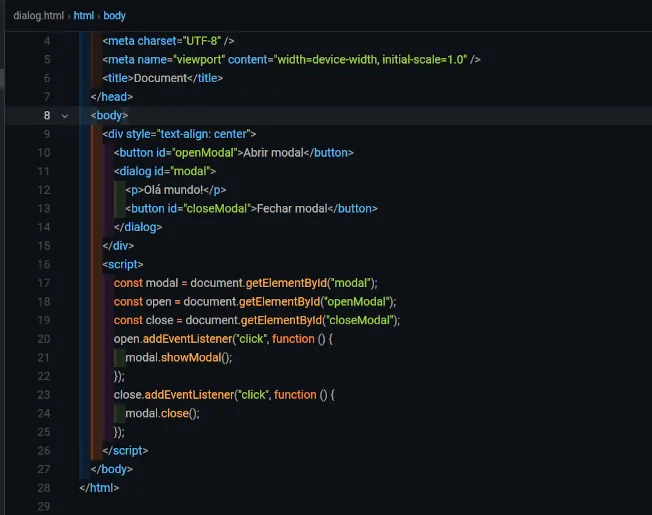Click the opening <script> tag
The image size is (652, 515).
(x=123, y=264)
